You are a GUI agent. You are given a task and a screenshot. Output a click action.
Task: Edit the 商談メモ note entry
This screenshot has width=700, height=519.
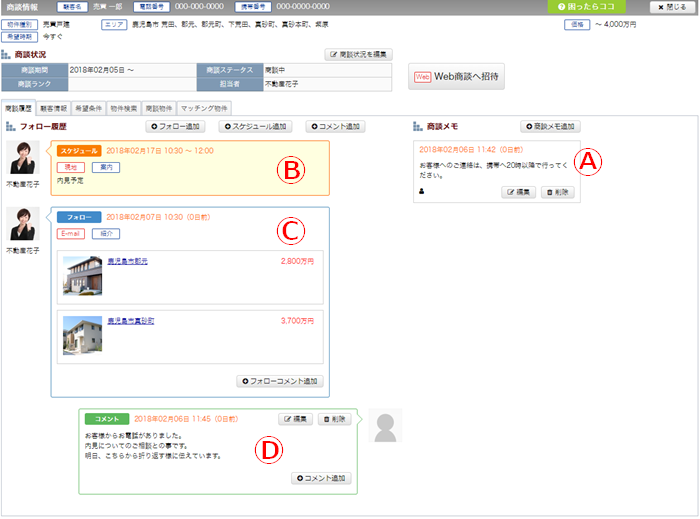point(520,191)
